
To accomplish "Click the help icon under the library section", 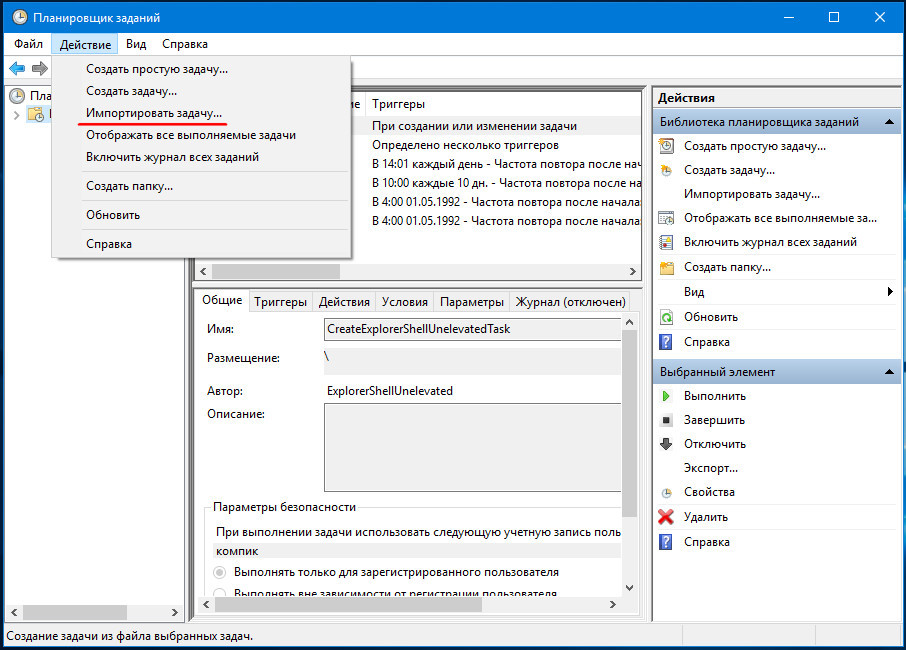I will tap(666, 342).
